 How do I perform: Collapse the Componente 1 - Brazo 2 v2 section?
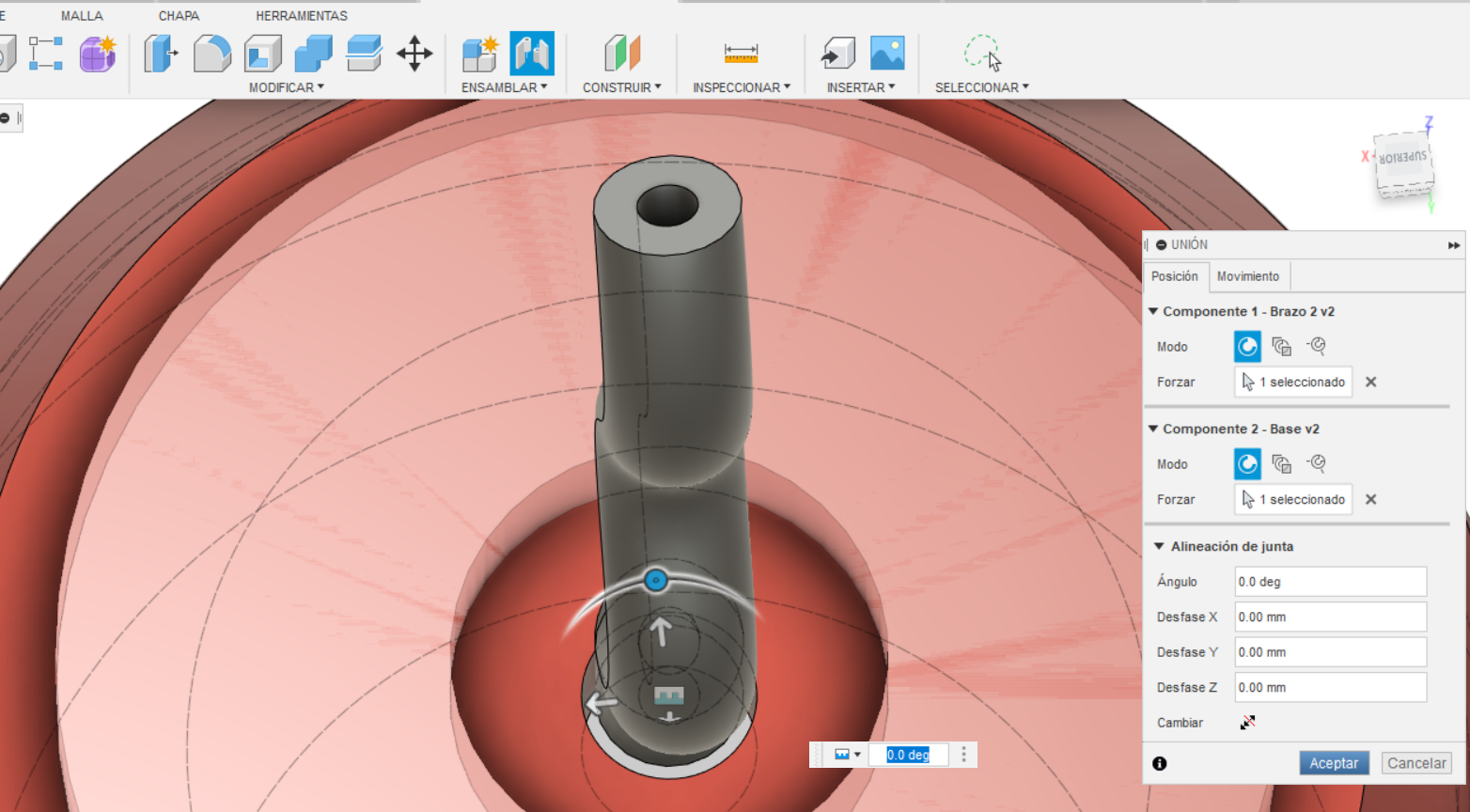coord(1153,311)
